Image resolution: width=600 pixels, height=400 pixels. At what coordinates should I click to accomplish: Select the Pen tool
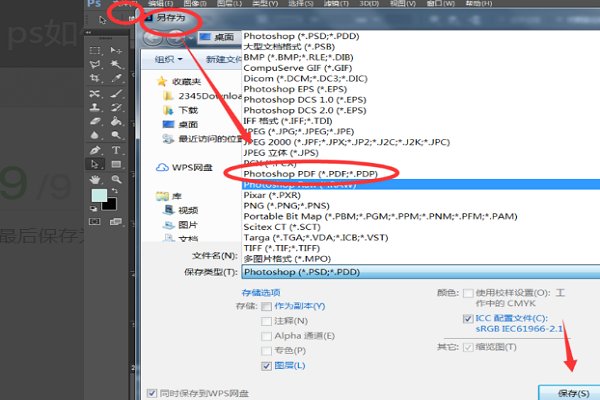(x=94, y=146)
